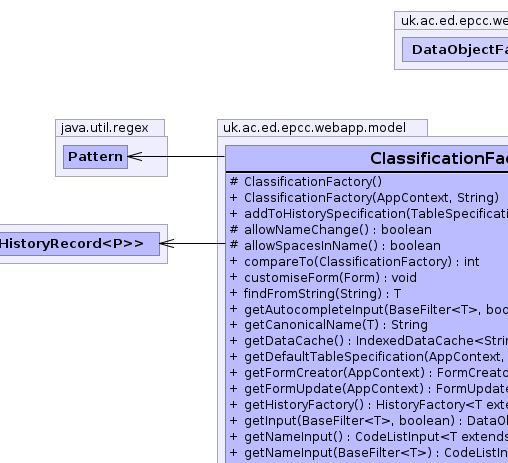This screenshot has height=463, width=508.
Task: Click the uk.ac.ed.epcc.webapp.model package label
Action: pyautogui.click(x=314, y=128)
